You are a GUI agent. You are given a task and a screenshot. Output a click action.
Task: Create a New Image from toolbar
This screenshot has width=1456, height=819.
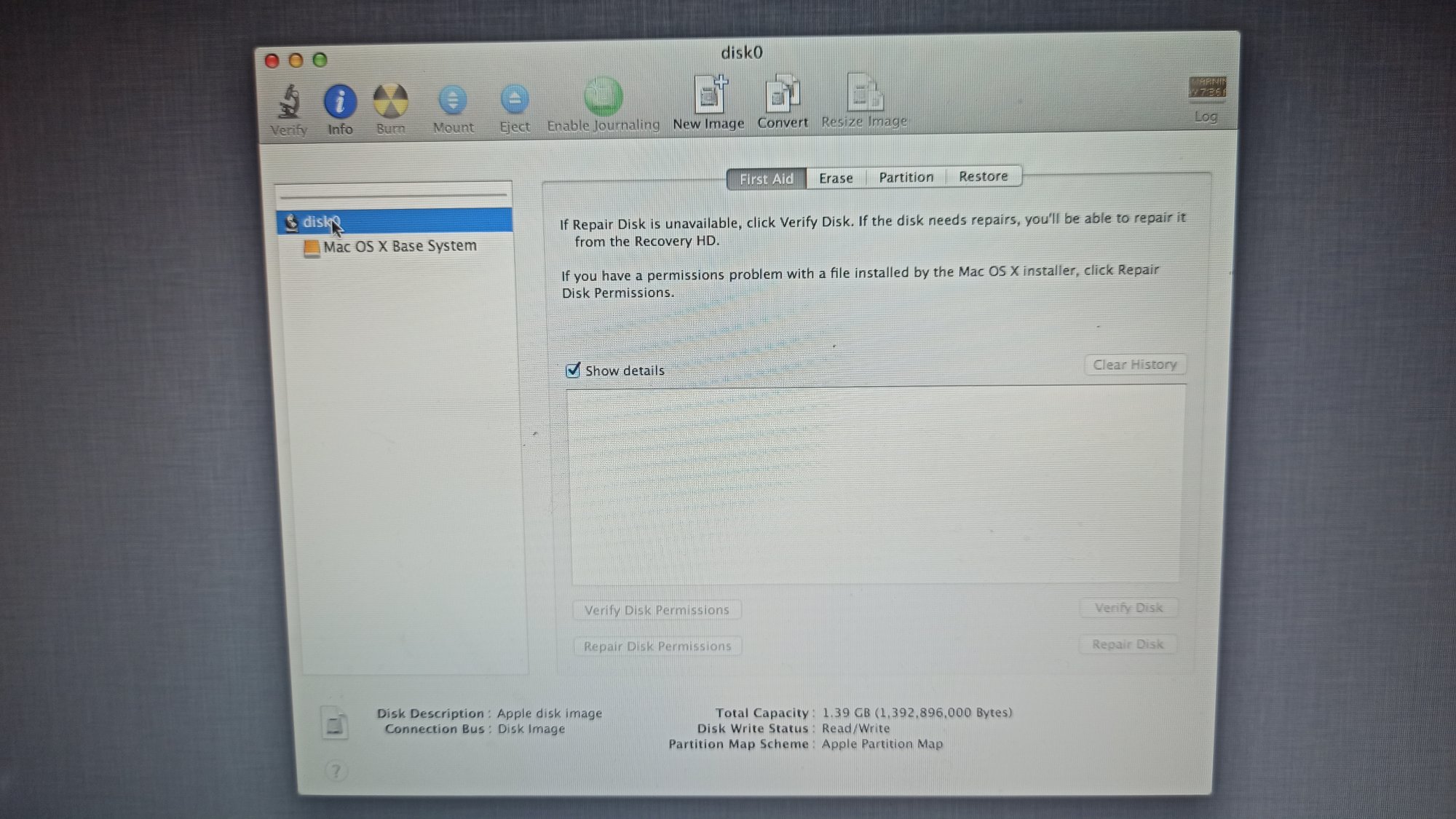click(x=709, y=95)
